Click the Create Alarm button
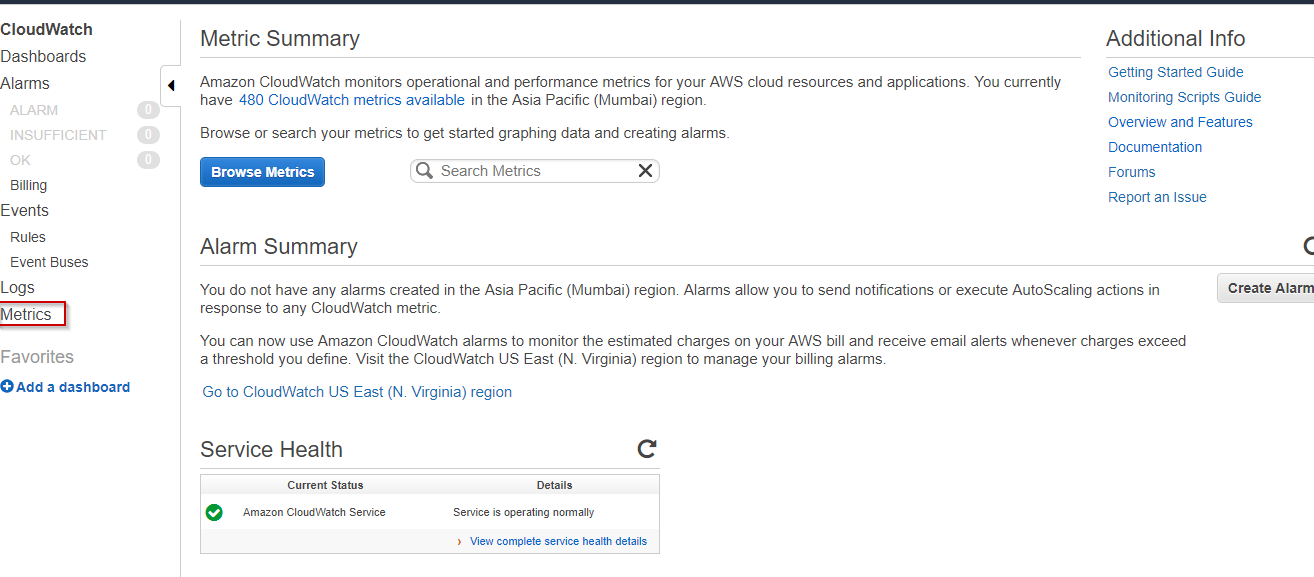1314x577 pixels. (x=1268, y=288)
